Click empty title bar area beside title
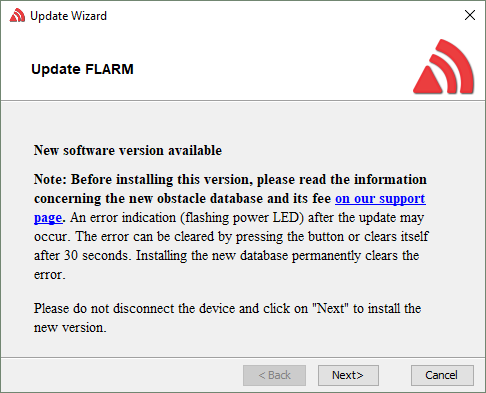 [x=283, y=15]
